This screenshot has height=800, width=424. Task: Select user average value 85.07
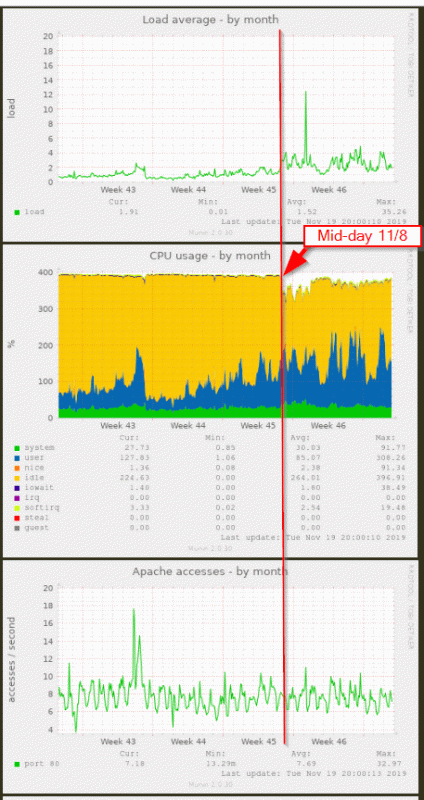pos(309,458)
